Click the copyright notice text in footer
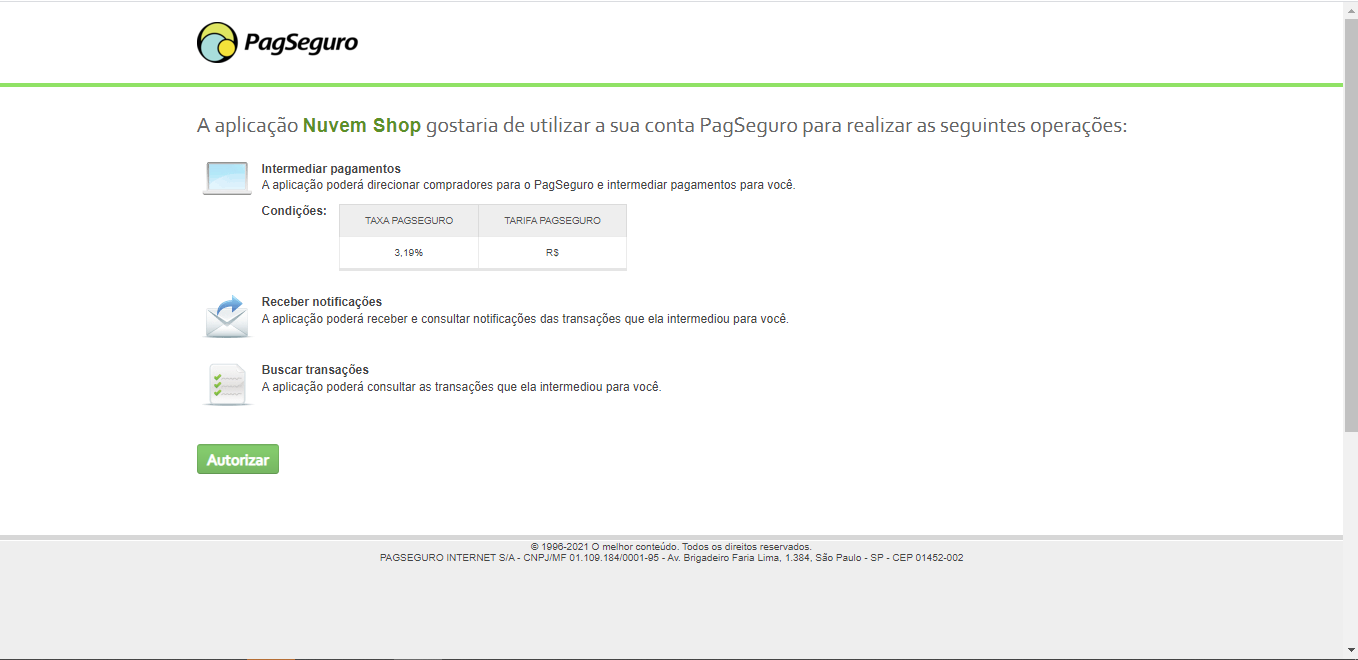 [671, 547]
